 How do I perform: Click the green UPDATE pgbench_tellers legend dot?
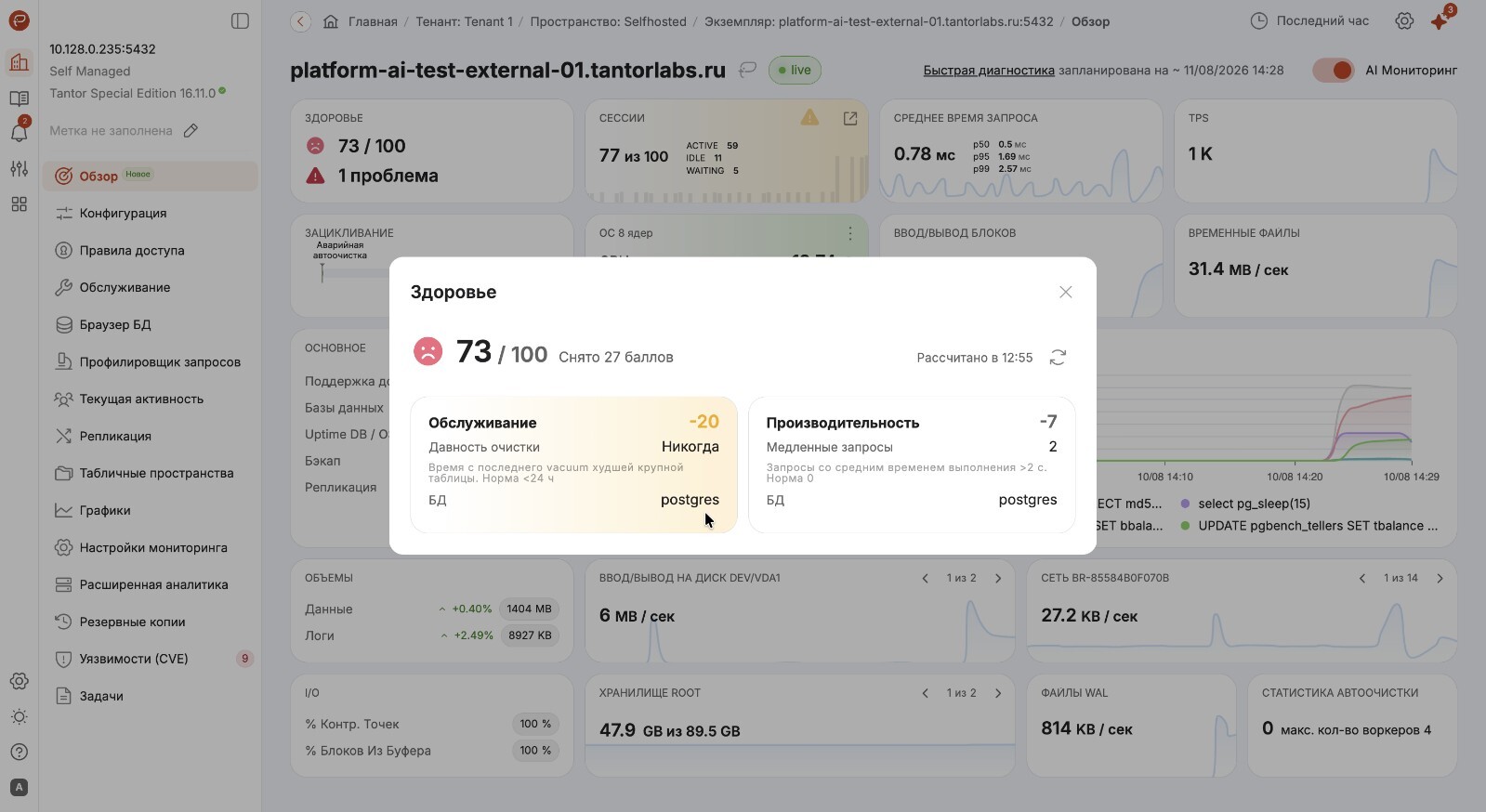pyautogui.click(x=1185, y=526)
